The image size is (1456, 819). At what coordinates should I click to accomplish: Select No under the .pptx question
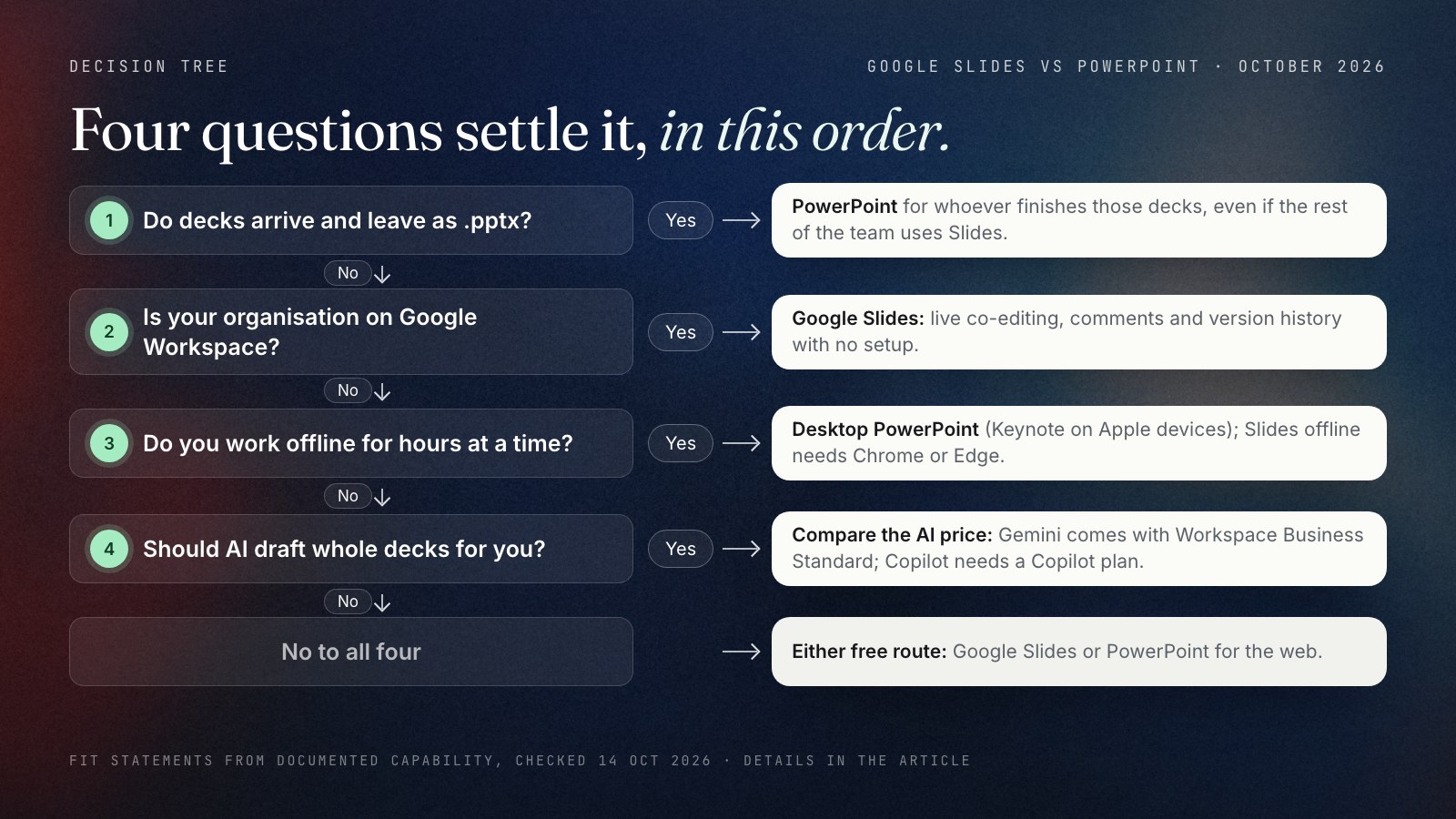348,273
